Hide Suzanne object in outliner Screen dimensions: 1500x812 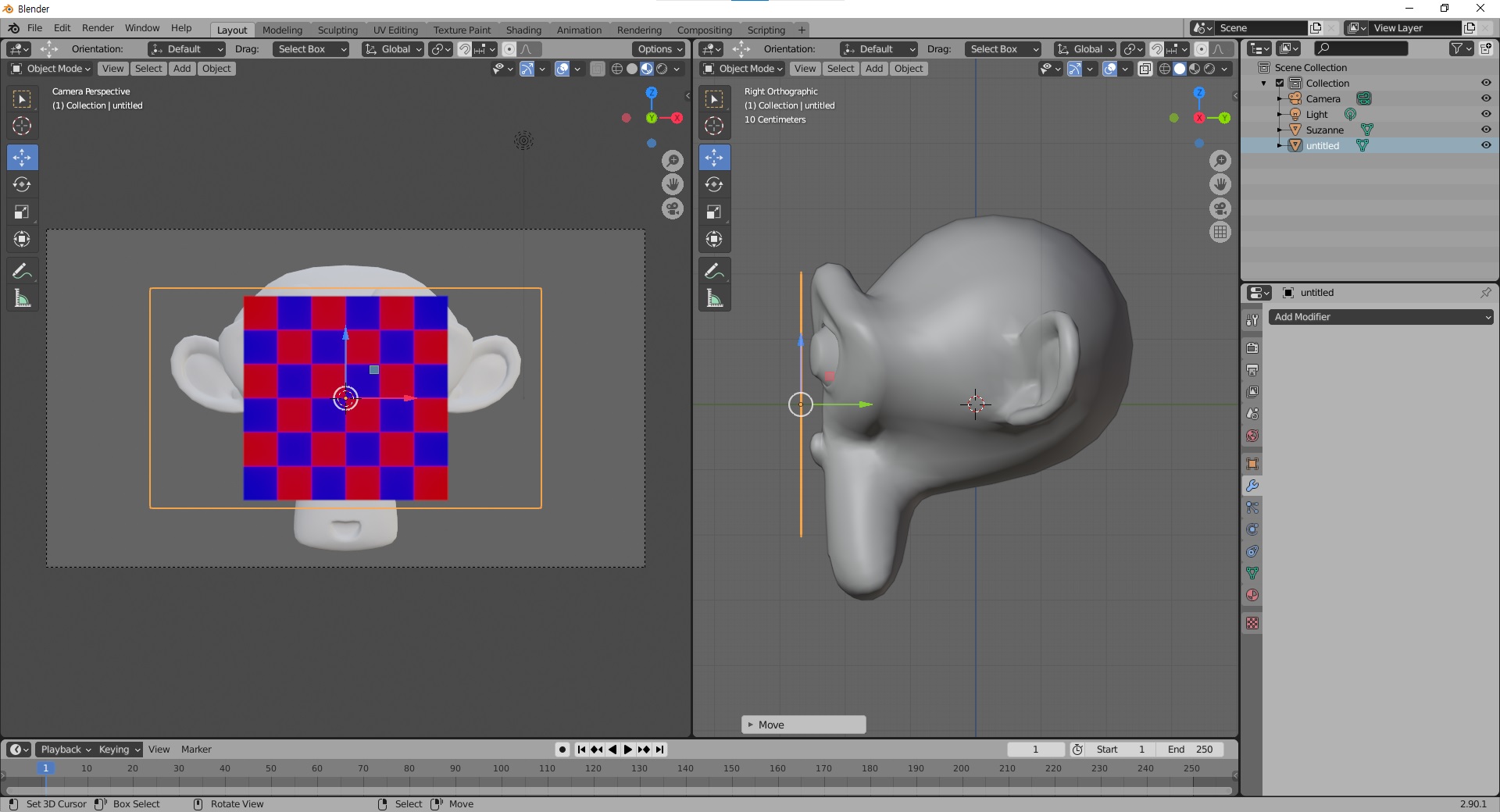[1486, 130]
